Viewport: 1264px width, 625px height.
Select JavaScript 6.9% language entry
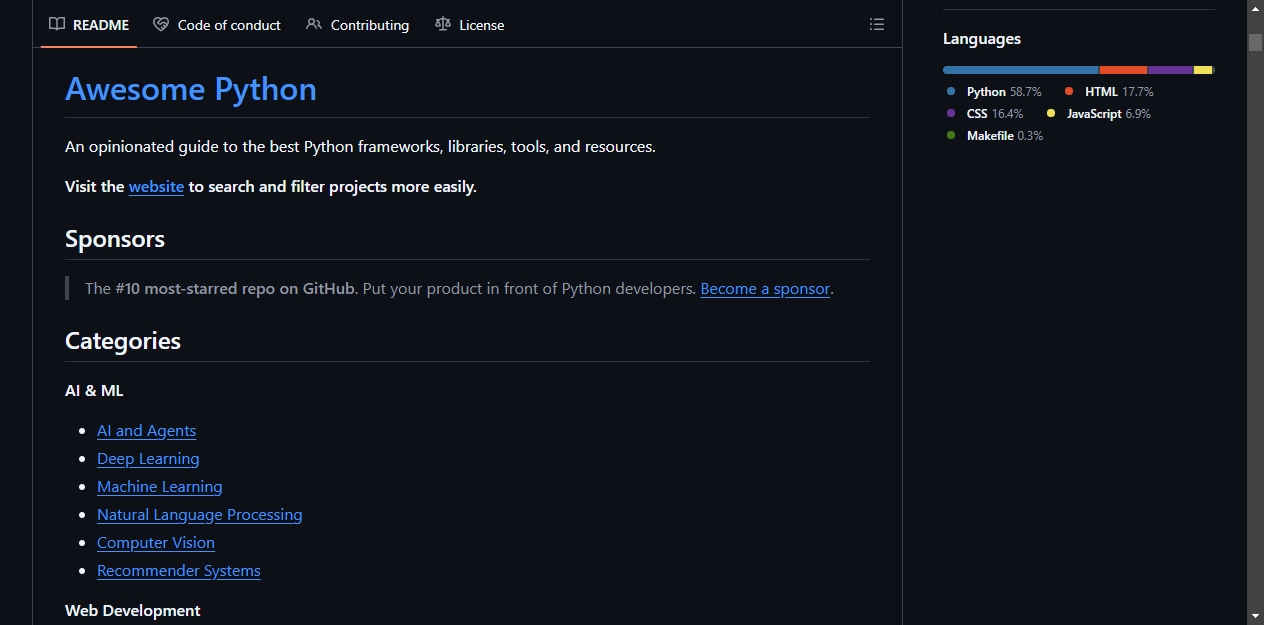pyautogui.click(x=1099, y=114)
